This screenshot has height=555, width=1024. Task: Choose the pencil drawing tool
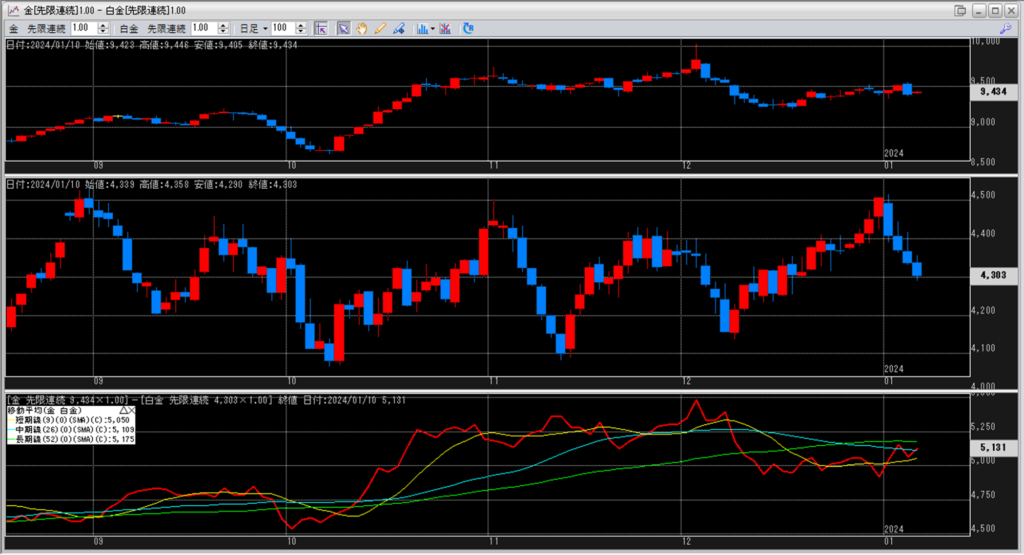point(380,28)
